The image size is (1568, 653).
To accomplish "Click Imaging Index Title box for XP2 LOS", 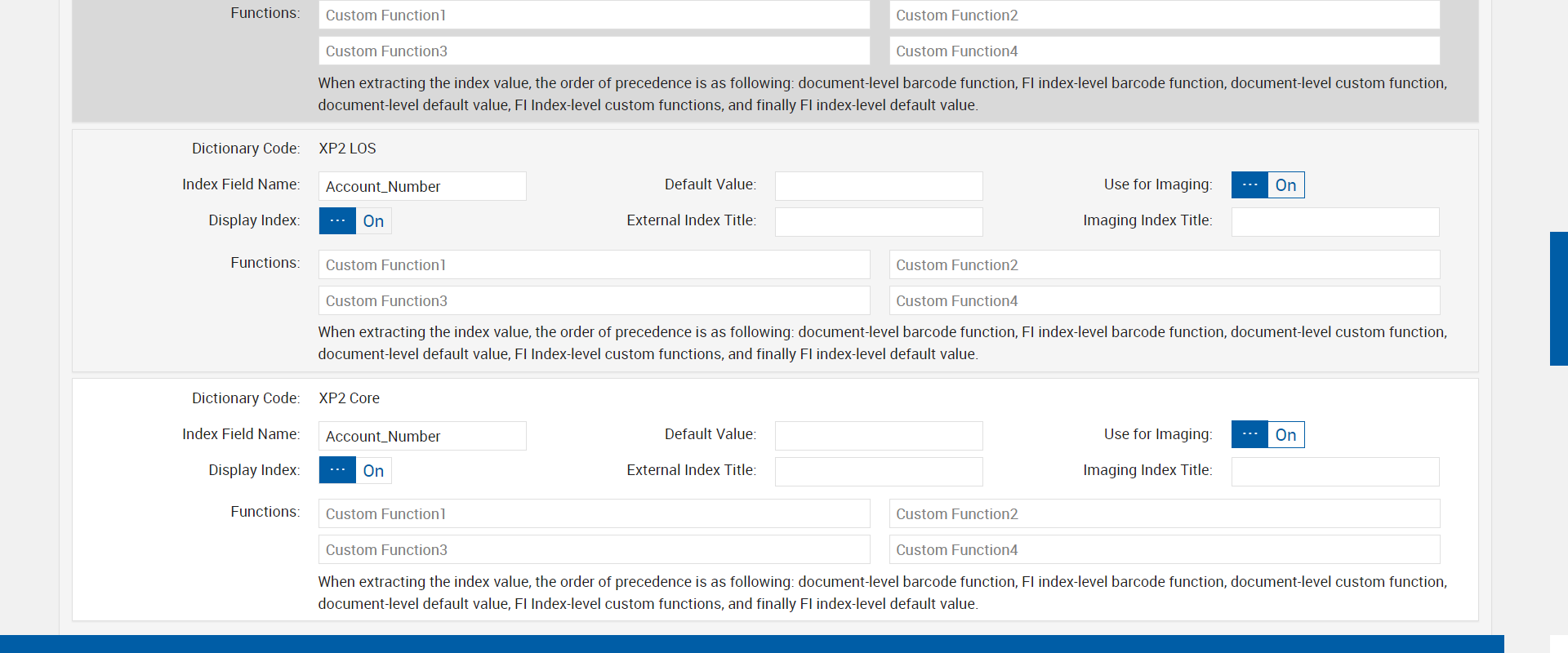I will [1335, 222].
